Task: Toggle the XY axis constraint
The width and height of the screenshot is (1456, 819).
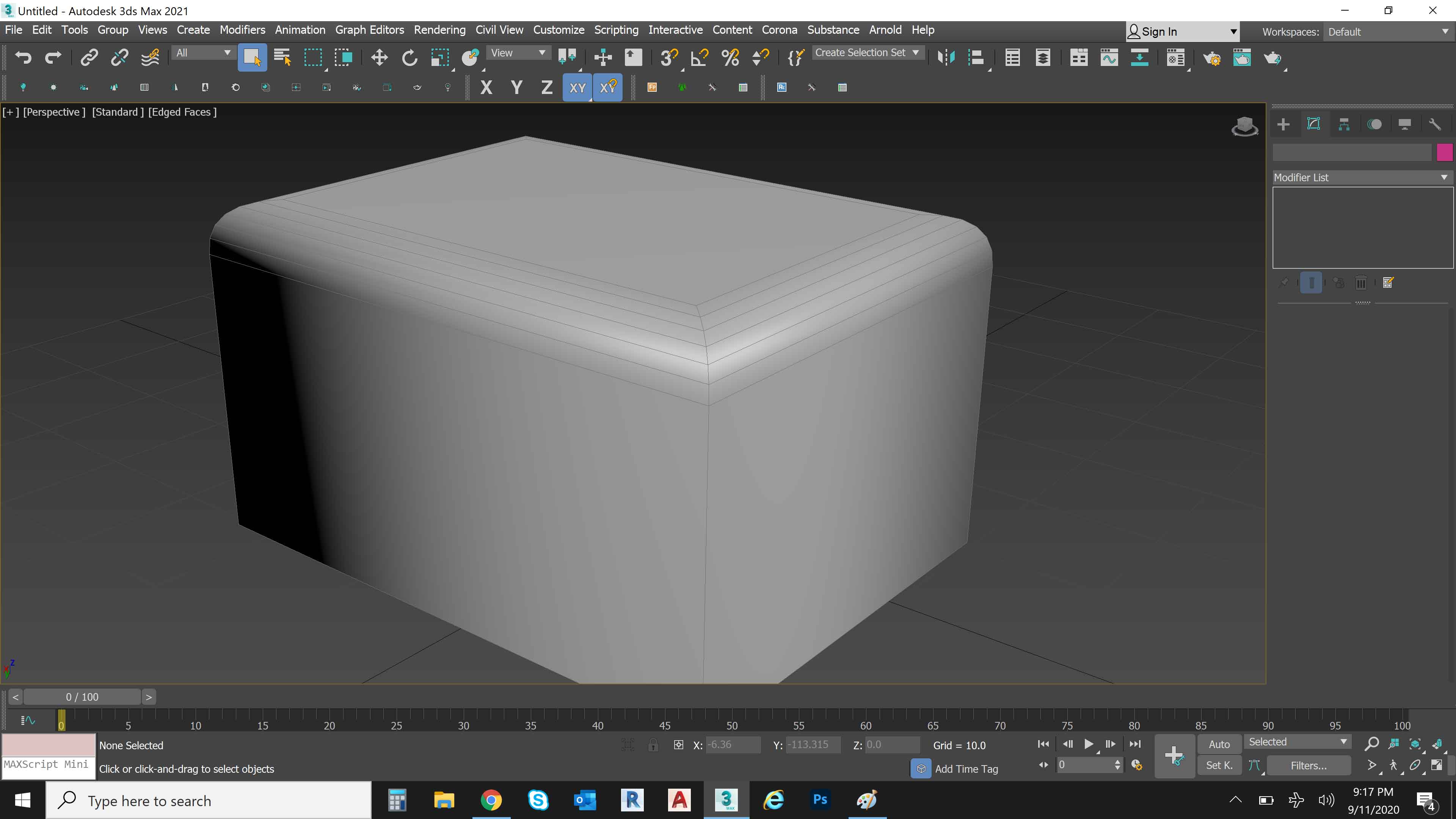Action: (x=577, y=87)
